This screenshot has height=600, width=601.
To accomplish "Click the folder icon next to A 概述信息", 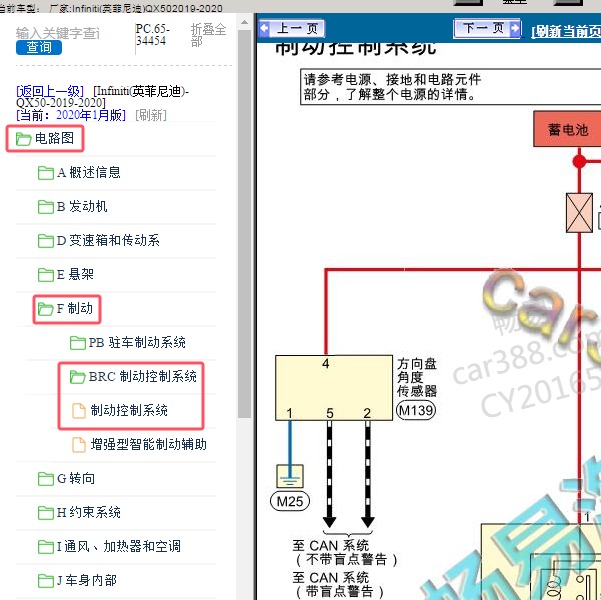I will pyautogui.click(x=46, y=173).
